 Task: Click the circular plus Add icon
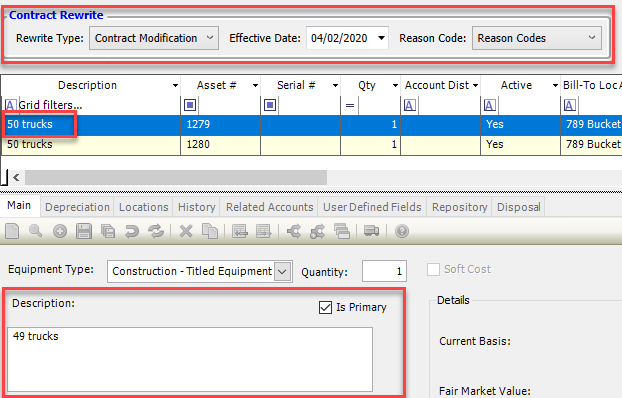[x=60, y=231]
